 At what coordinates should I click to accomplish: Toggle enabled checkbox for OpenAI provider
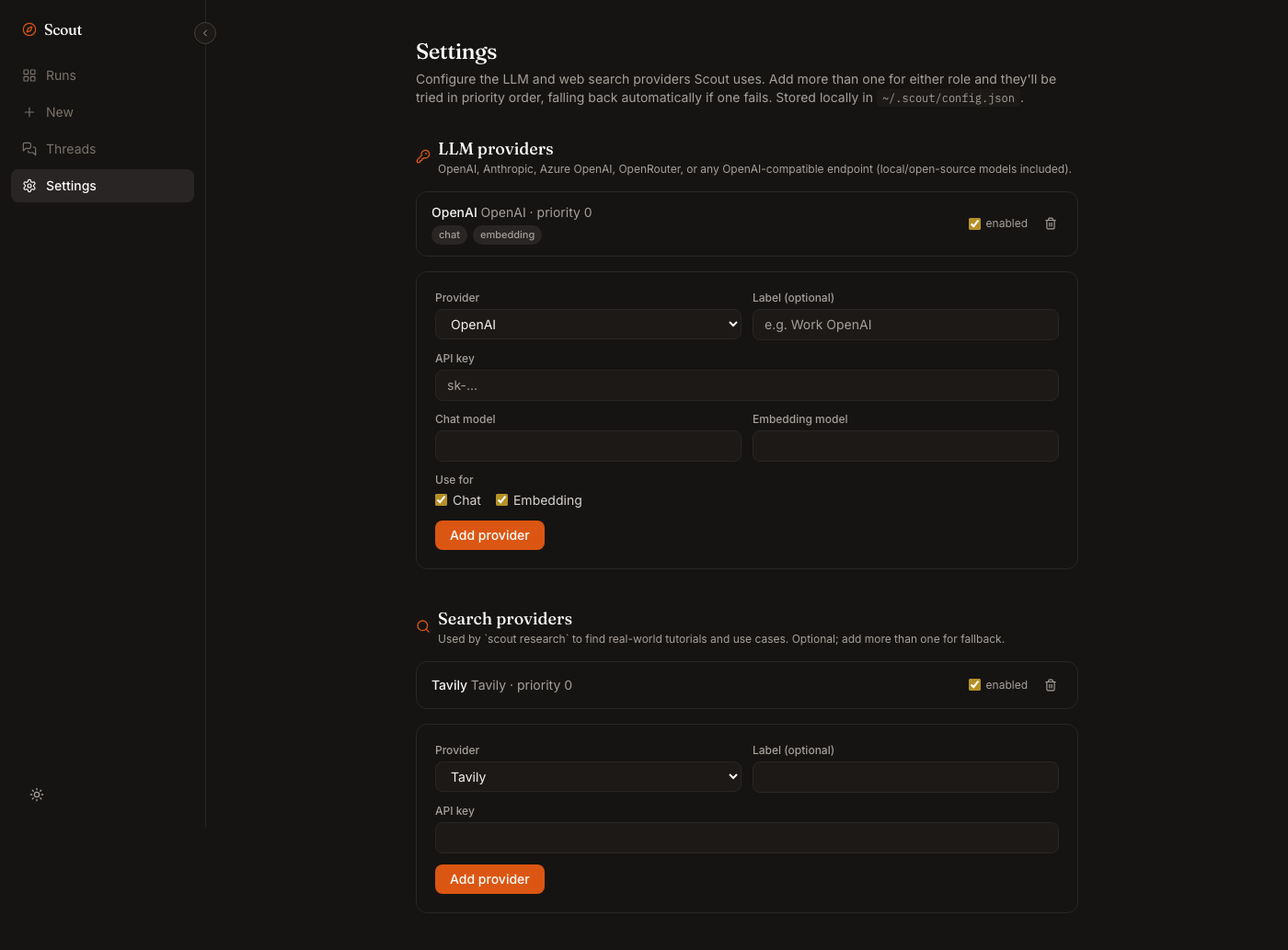coord(974,223)
